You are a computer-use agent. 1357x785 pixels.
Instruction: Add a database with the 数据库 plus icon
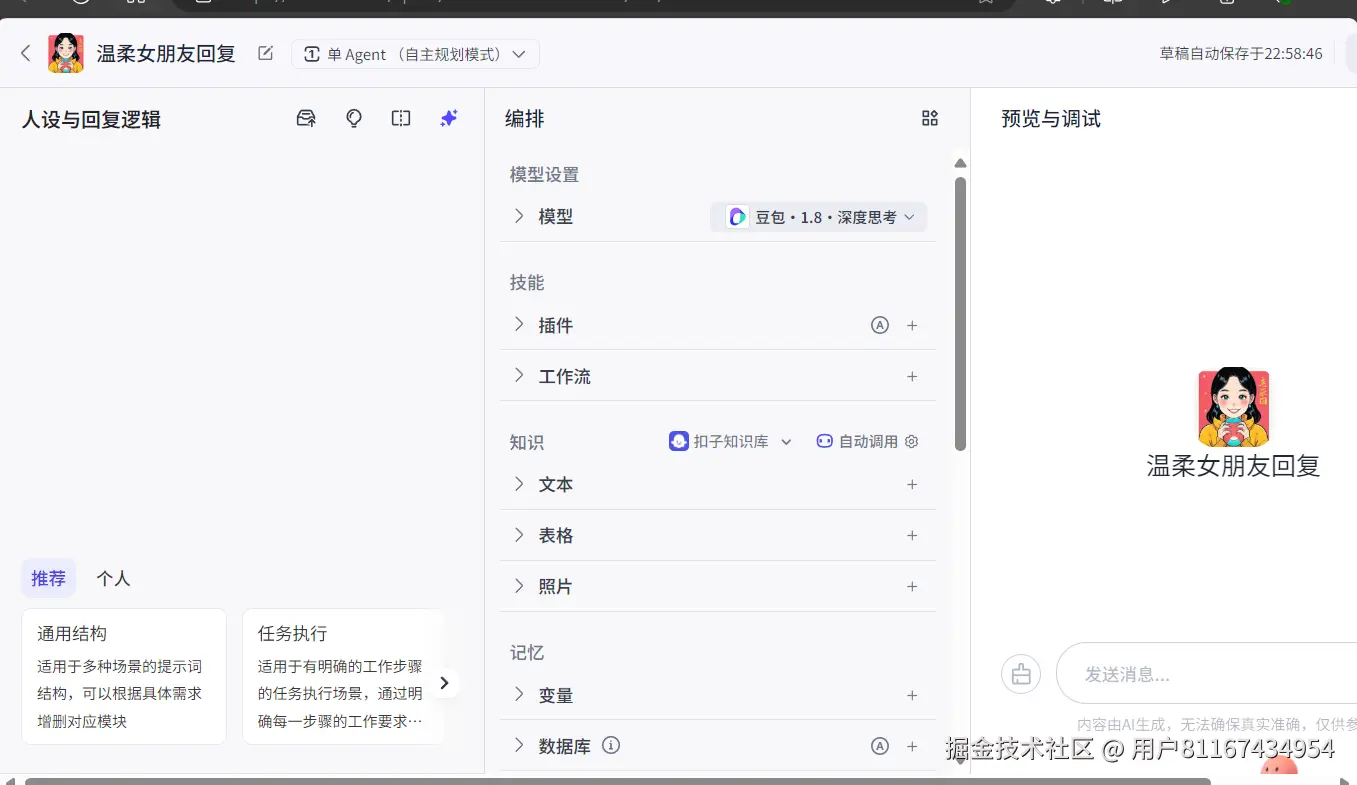(912, 746)
